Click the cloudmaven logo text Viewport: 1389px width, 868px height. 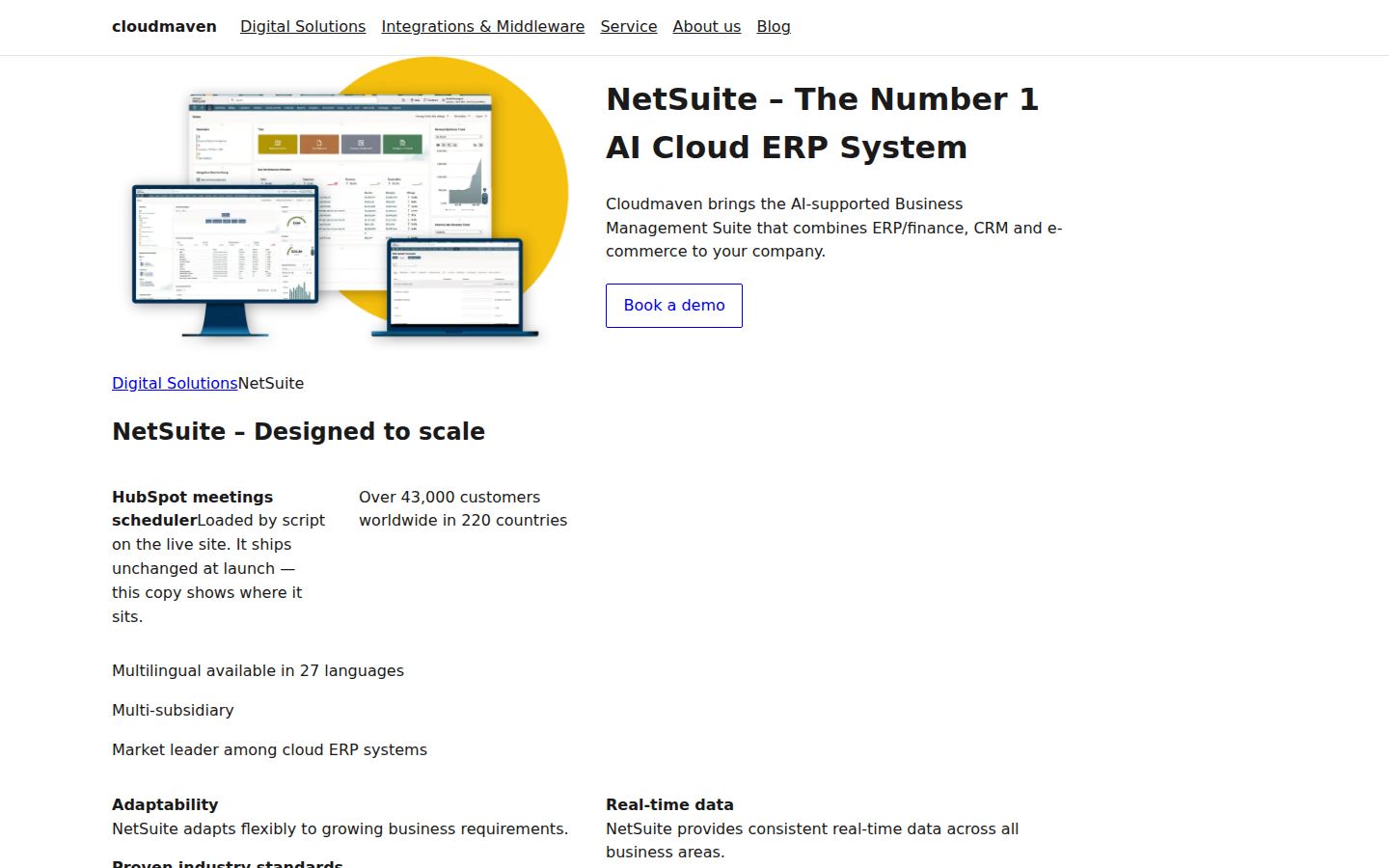(x=164, y=27)
